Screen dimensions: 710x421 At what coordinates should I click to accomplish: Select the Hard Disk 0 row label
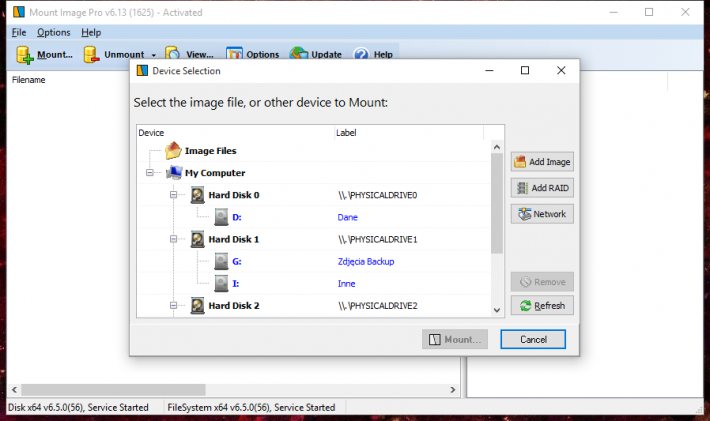(x=234, y=195)
